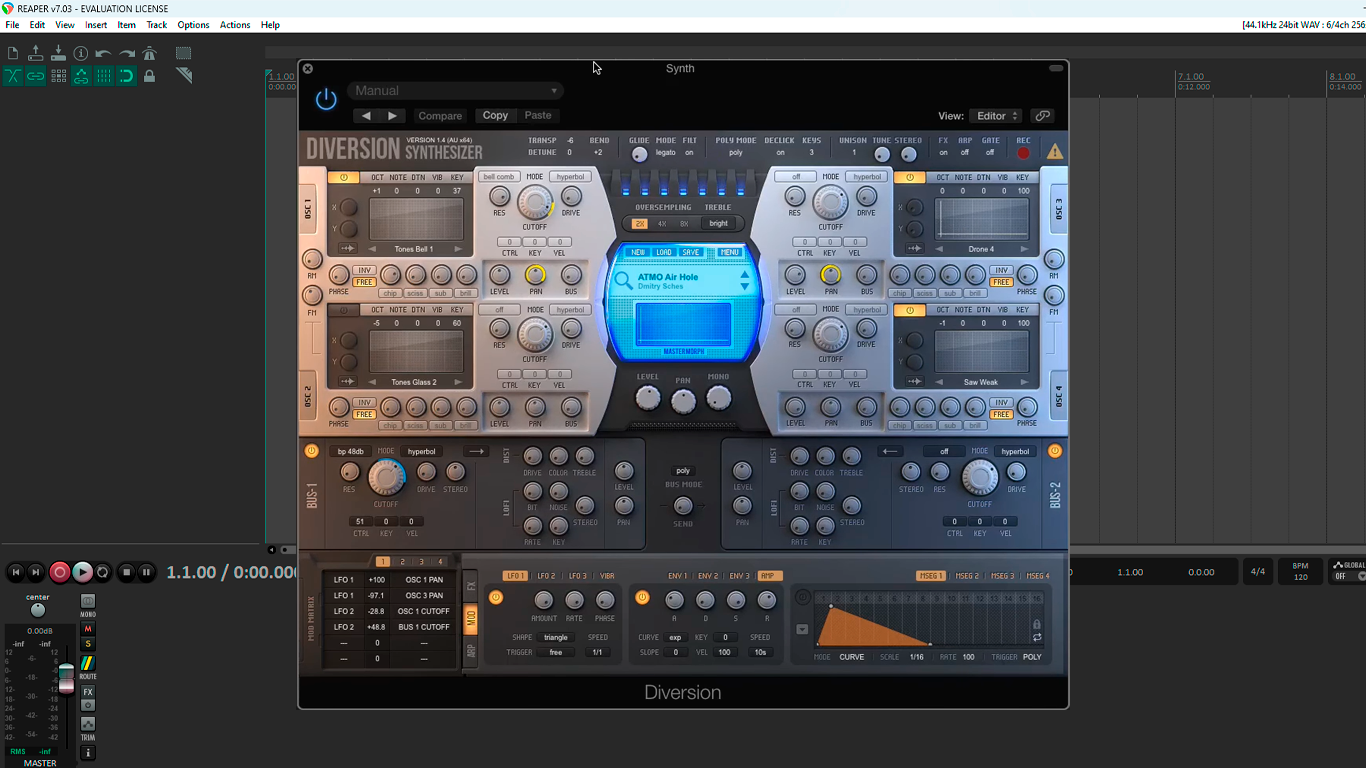This screenshot has width=1366, height=768.
Task: Toggle OSC 3 orange power button
Action: 909,177
